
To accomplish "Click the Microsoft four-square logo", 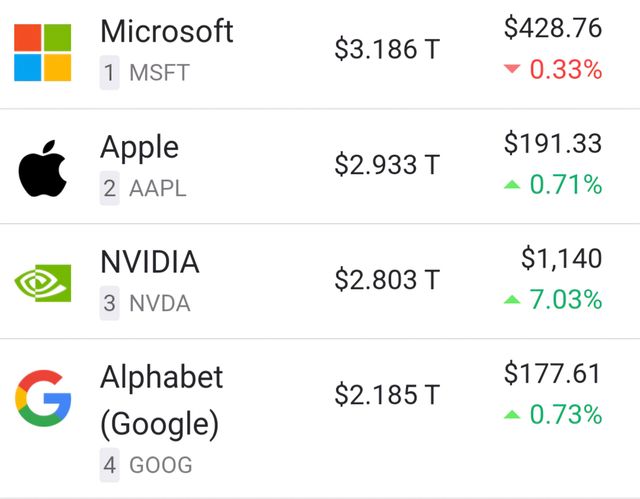I will pyautogui.click(x=43, y=52).
